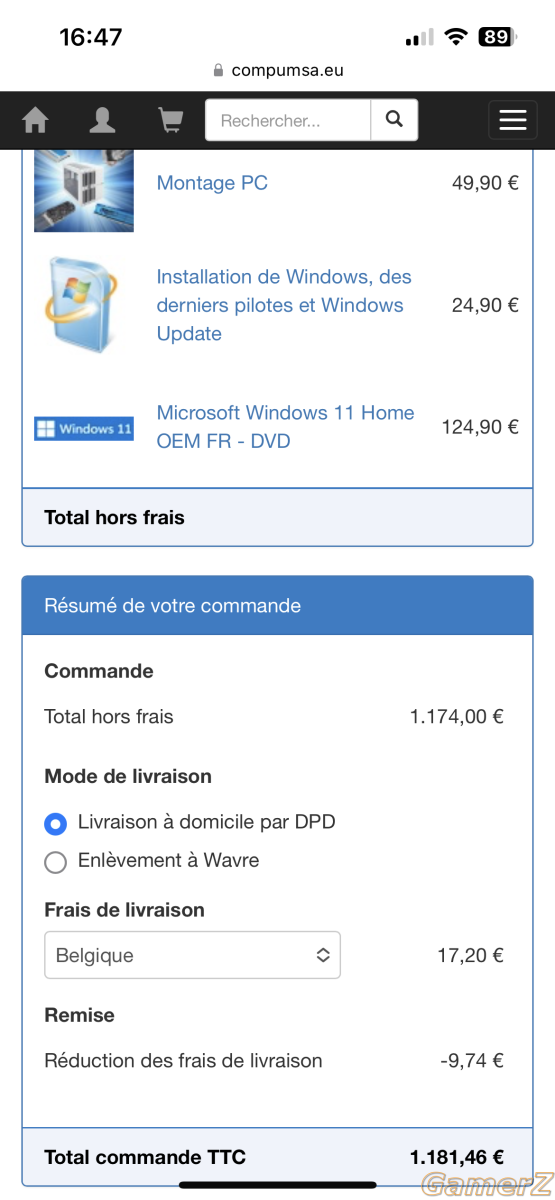
Task: Open the home page icon
Action: 35,121
